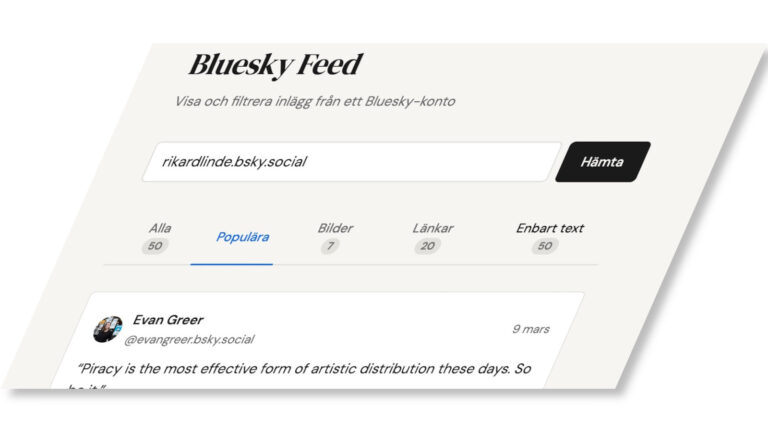768x432 pixels.
Task: Open the Bilder tab
Action: 335,228
